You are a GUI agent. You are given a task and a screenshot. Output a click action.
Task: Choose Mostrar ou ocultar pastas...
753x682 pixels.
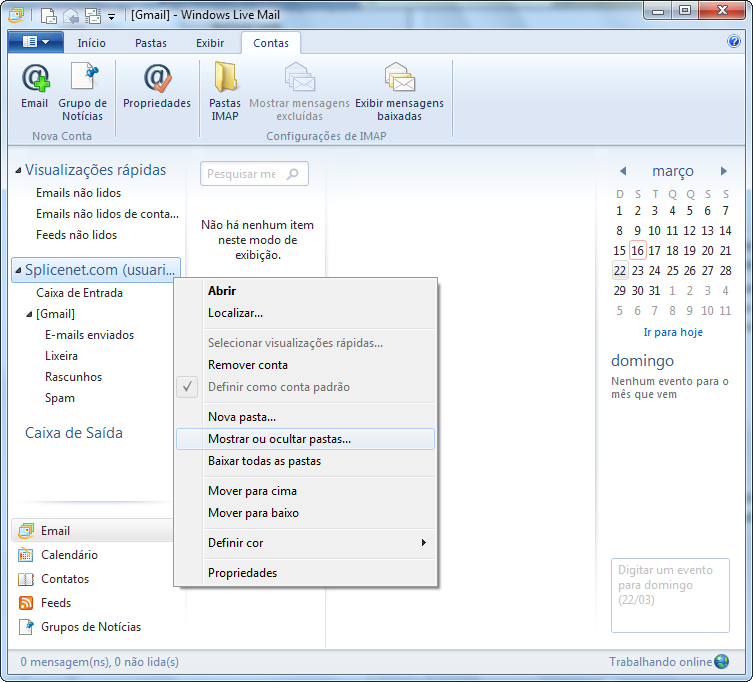[305, 439]
